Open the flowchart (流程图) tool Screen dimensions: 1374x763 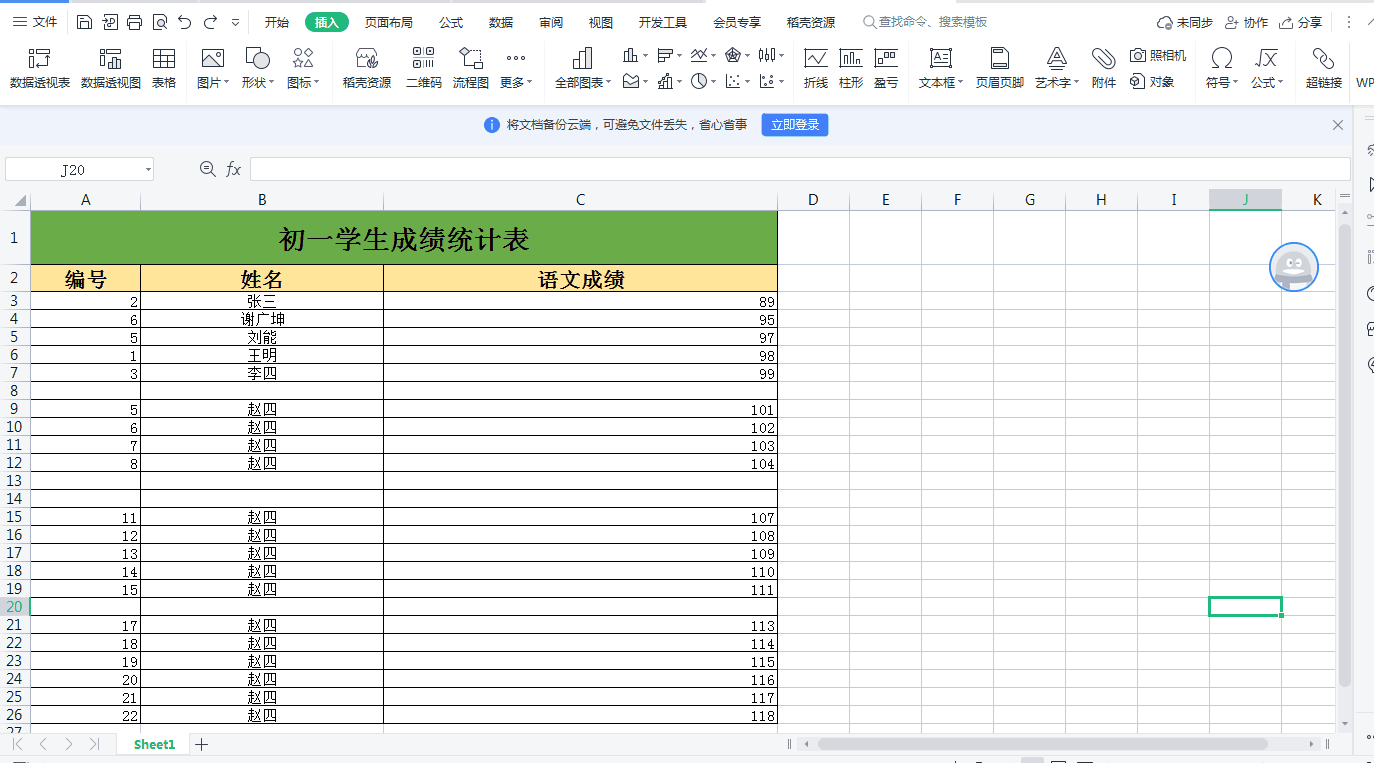click(471, 68)
